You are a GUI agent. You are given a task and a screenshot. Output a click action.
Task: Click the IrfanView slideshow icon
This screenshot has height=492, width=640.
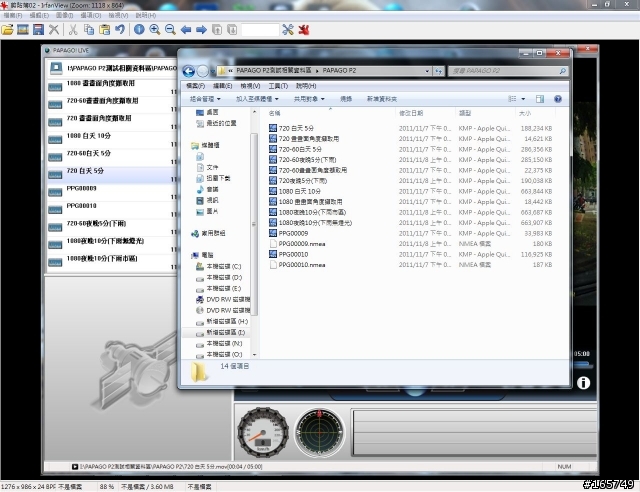23,29
